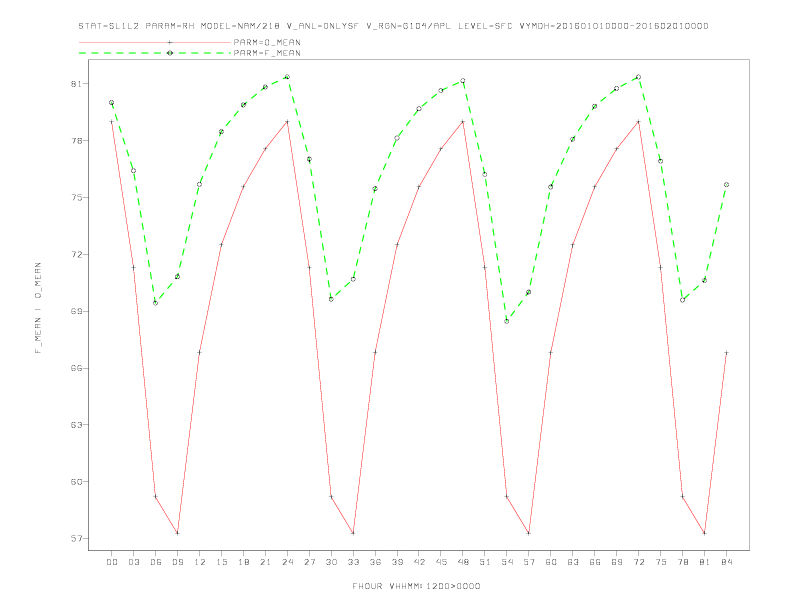
Task: Click x-axis tick label 78
Action: coord(683,562)
